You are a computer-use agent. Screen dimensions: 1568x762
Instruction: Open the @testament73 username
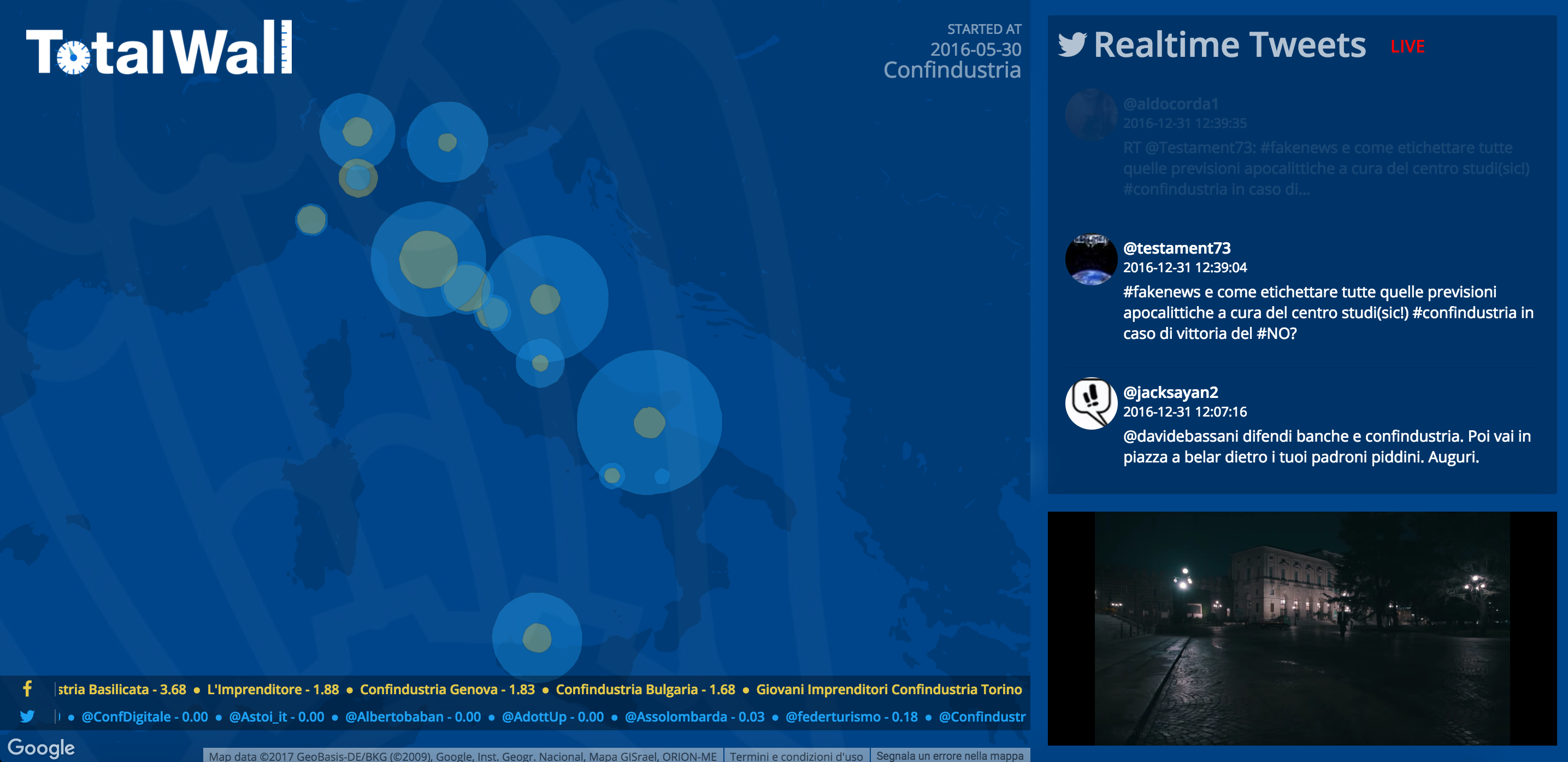pyautogui.click(x=1177, y=248)
